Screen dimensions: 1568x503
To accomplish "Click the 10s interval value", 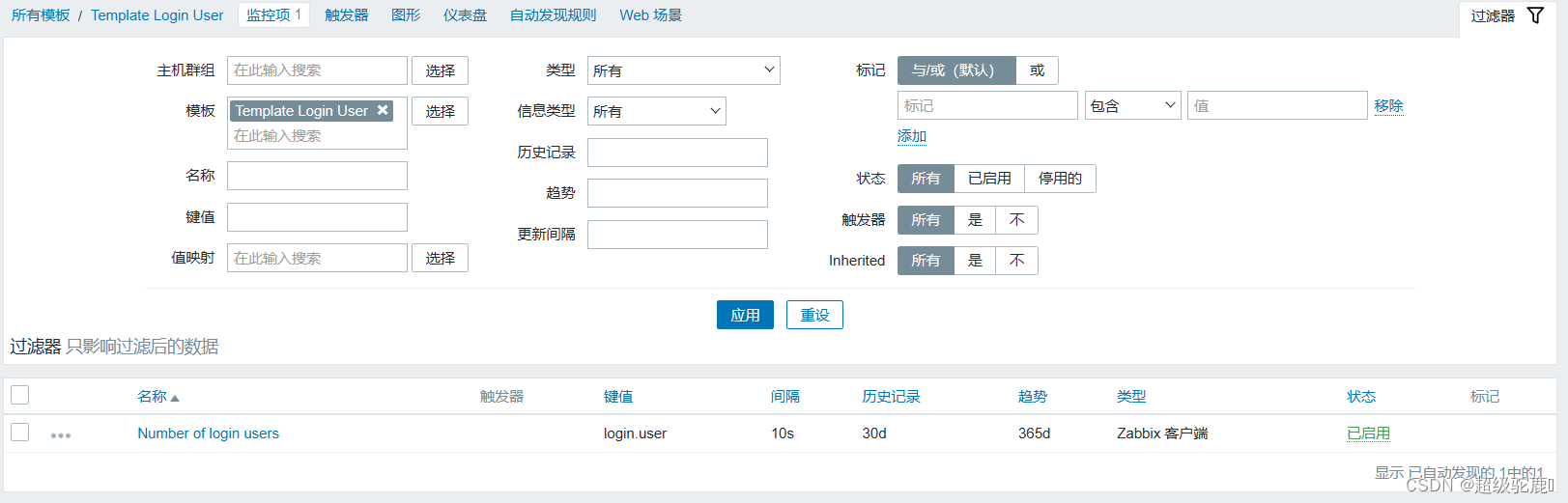I will (x=783, y=433).
